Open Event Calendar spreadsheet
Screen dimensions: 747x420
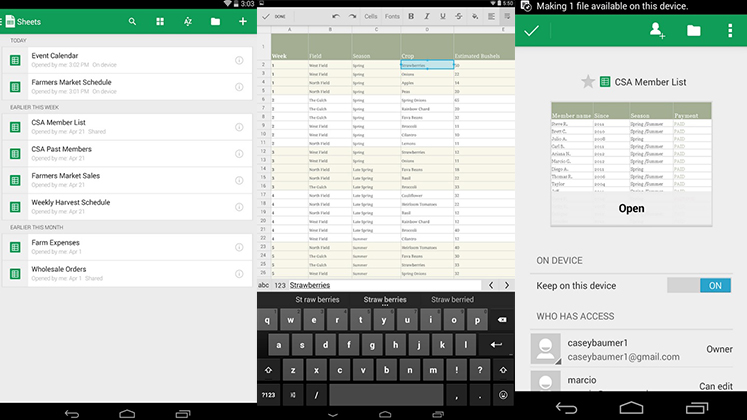127,60
